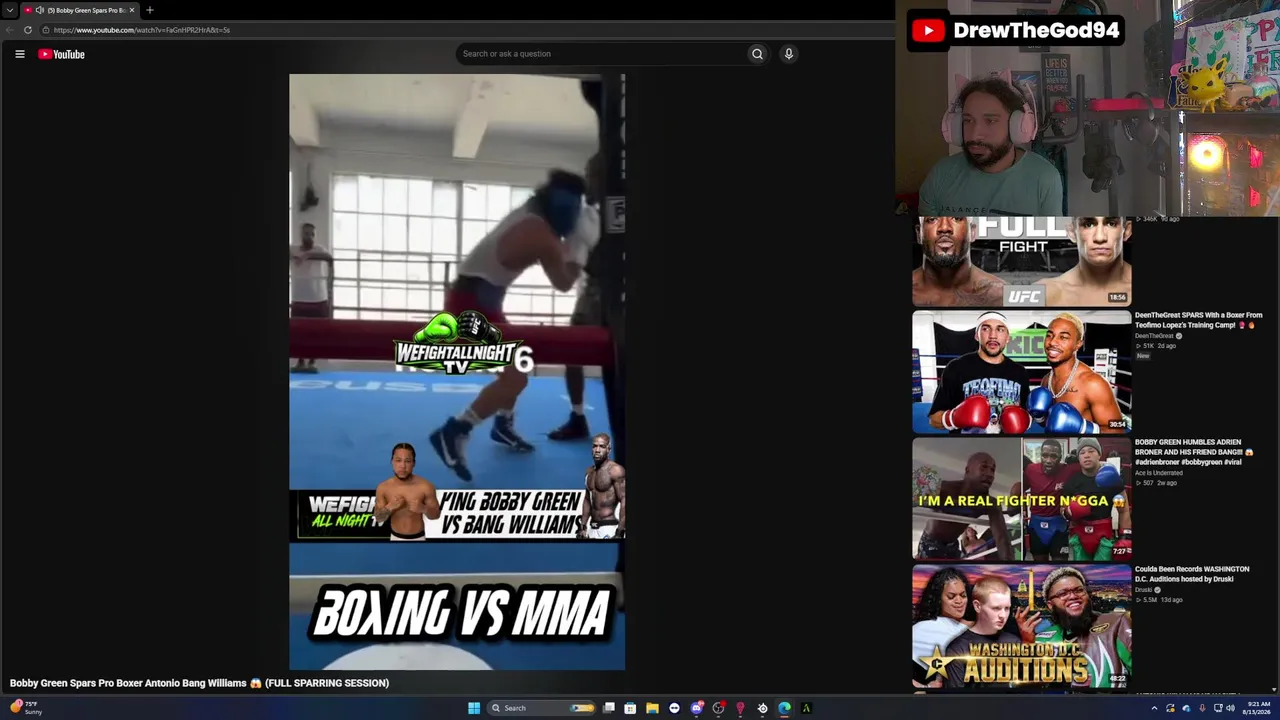Select the youtube.com URL in the address bar
Viewport: 1280px width, 720px height.
pyautogui.click(x=142, y=30)
